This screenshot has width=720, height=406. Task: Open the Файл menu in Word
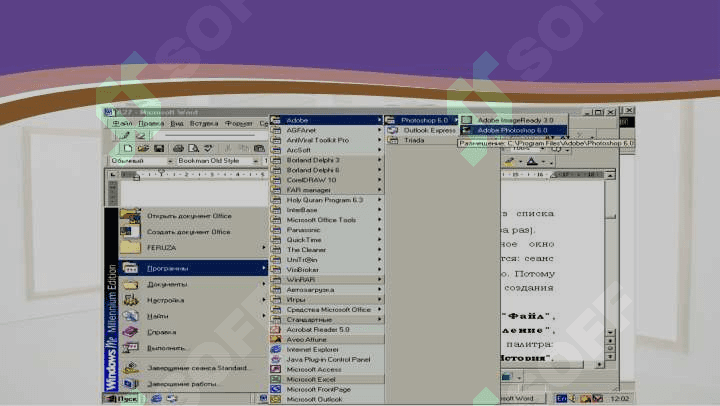click(122, 124)
